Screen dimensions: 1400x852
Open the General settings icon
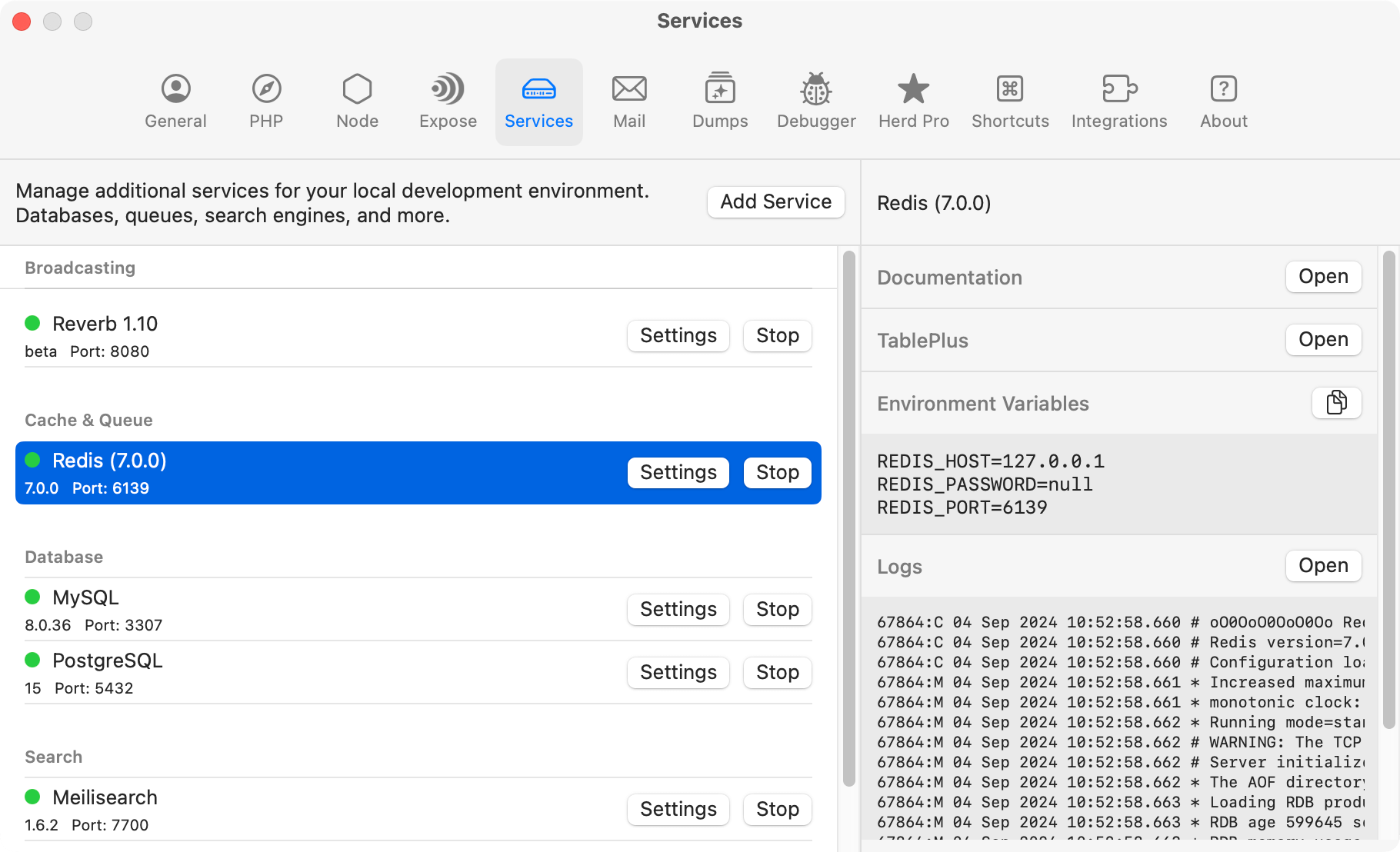tap(175, 100)
